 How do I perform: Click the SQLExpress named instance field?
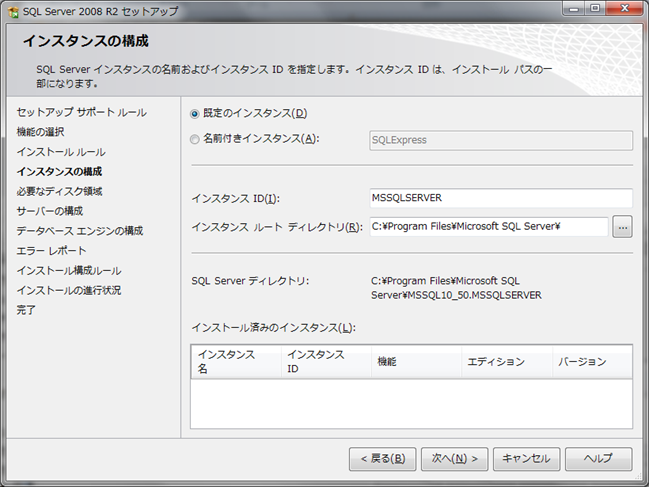click(x=501, y=140)
